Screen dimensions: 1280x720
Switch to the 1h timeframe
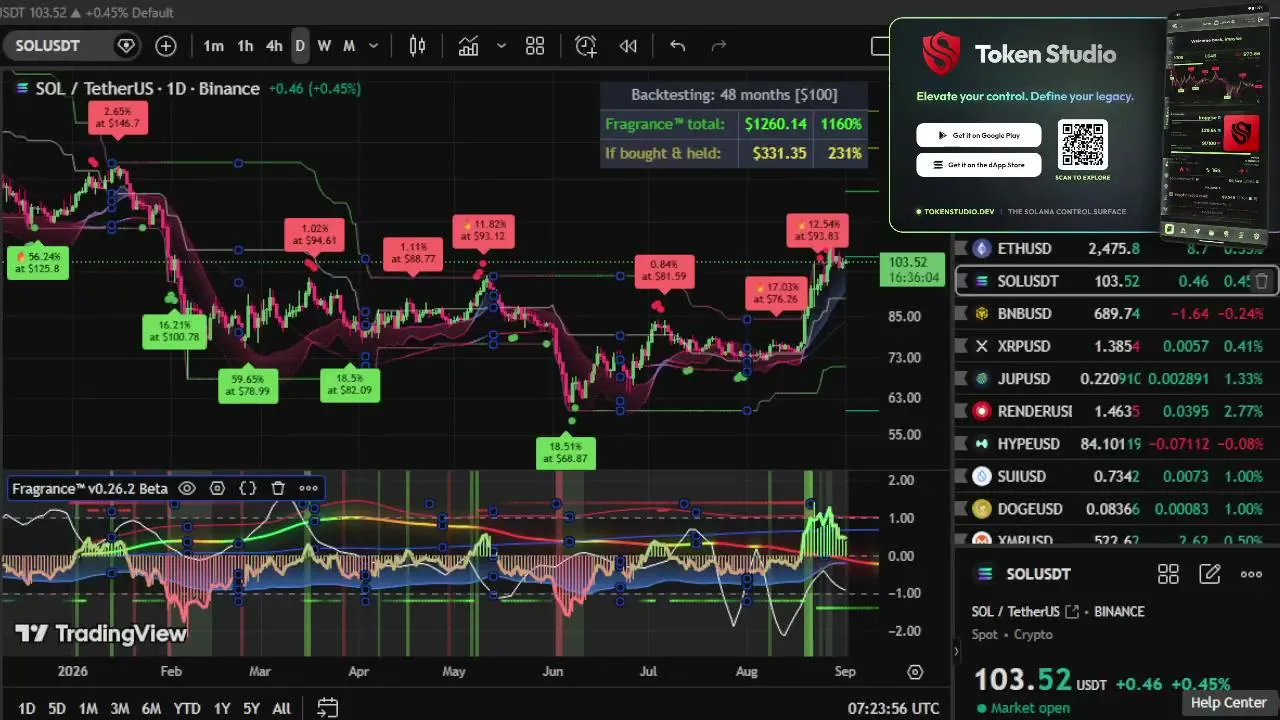[245, 46]
